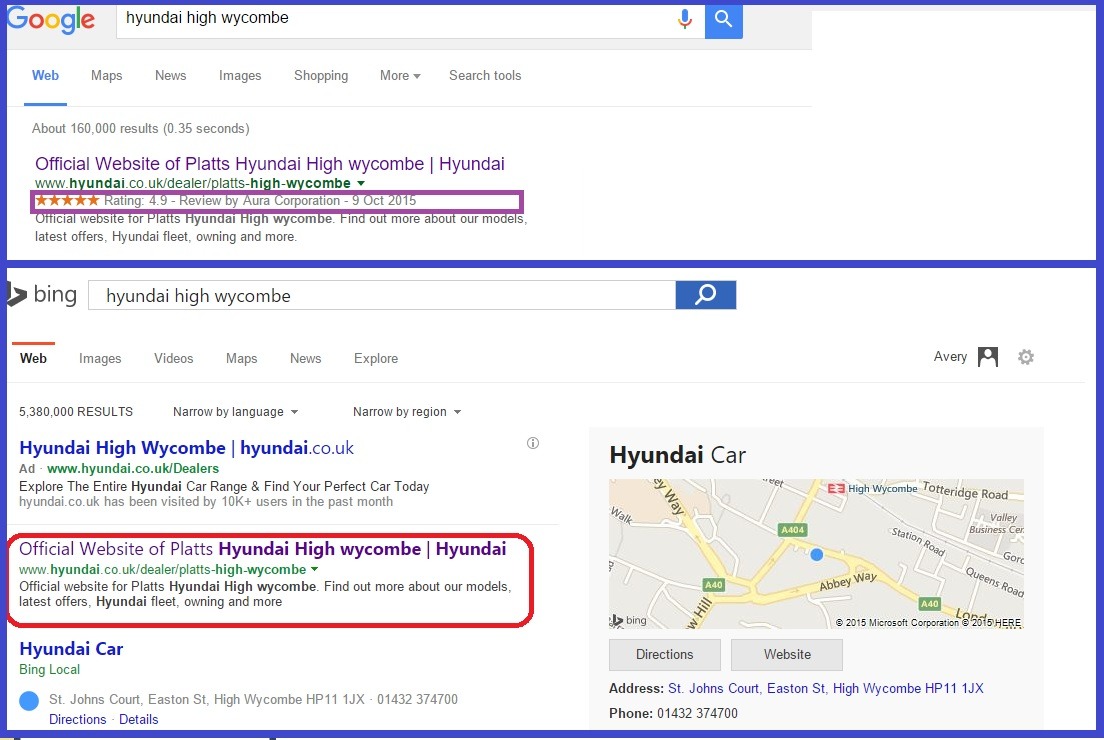Expand the Narrow by language dropdown

[x=234, y=411]
